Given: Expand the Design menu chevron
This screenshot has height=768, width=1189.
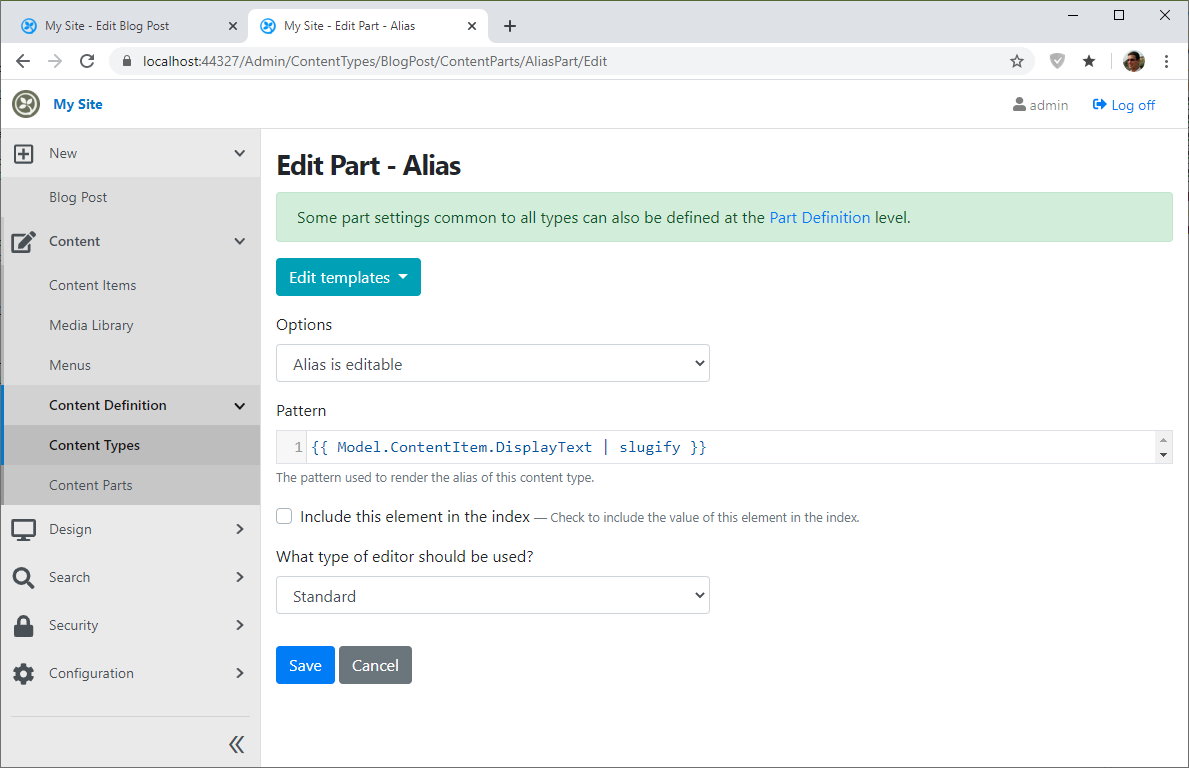Looking at the screenshot, I should [240, 529].
